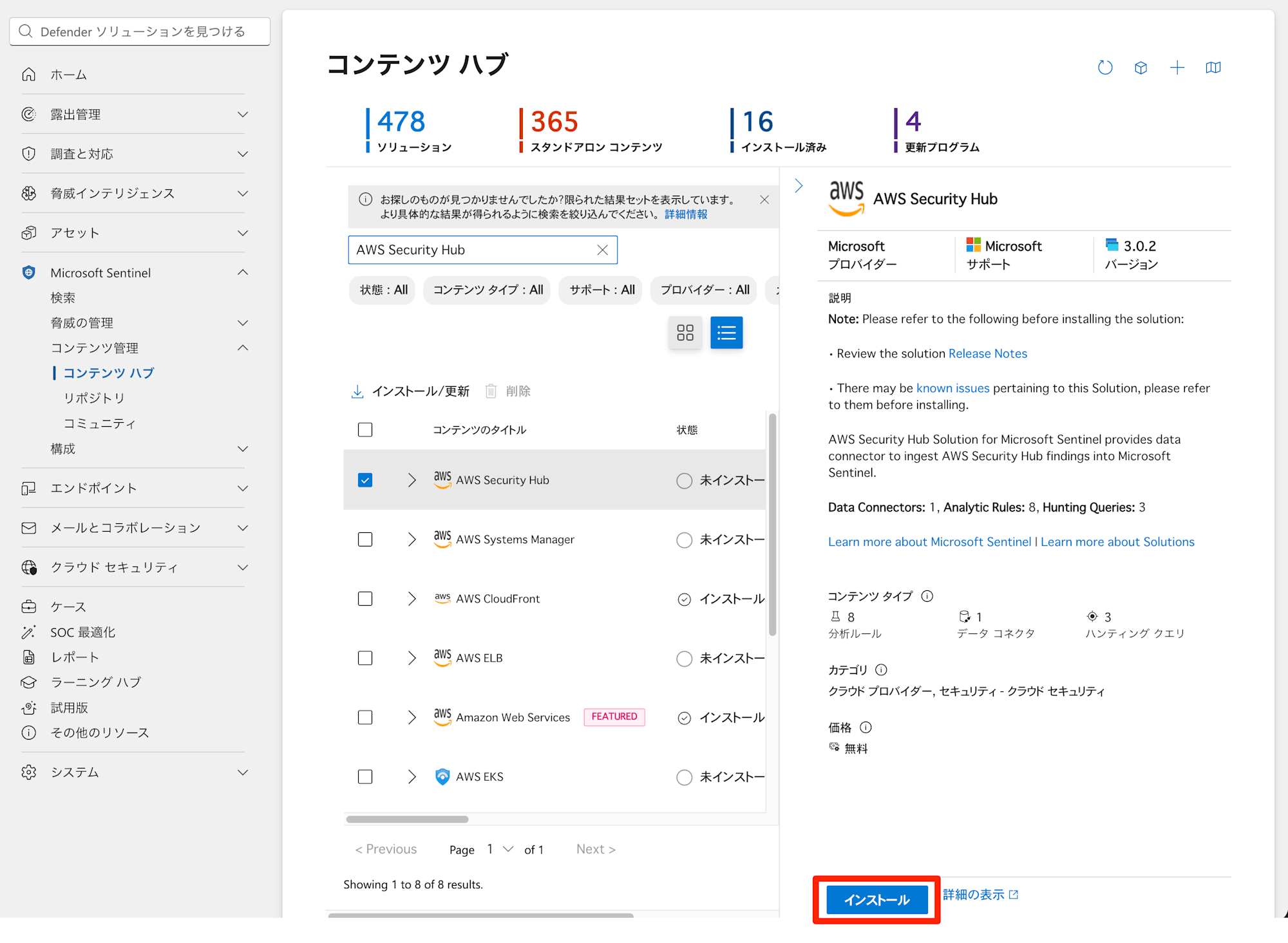Click the レポート document icon
The height and width of the screenshot is (943, 1288).
point(28,657)
